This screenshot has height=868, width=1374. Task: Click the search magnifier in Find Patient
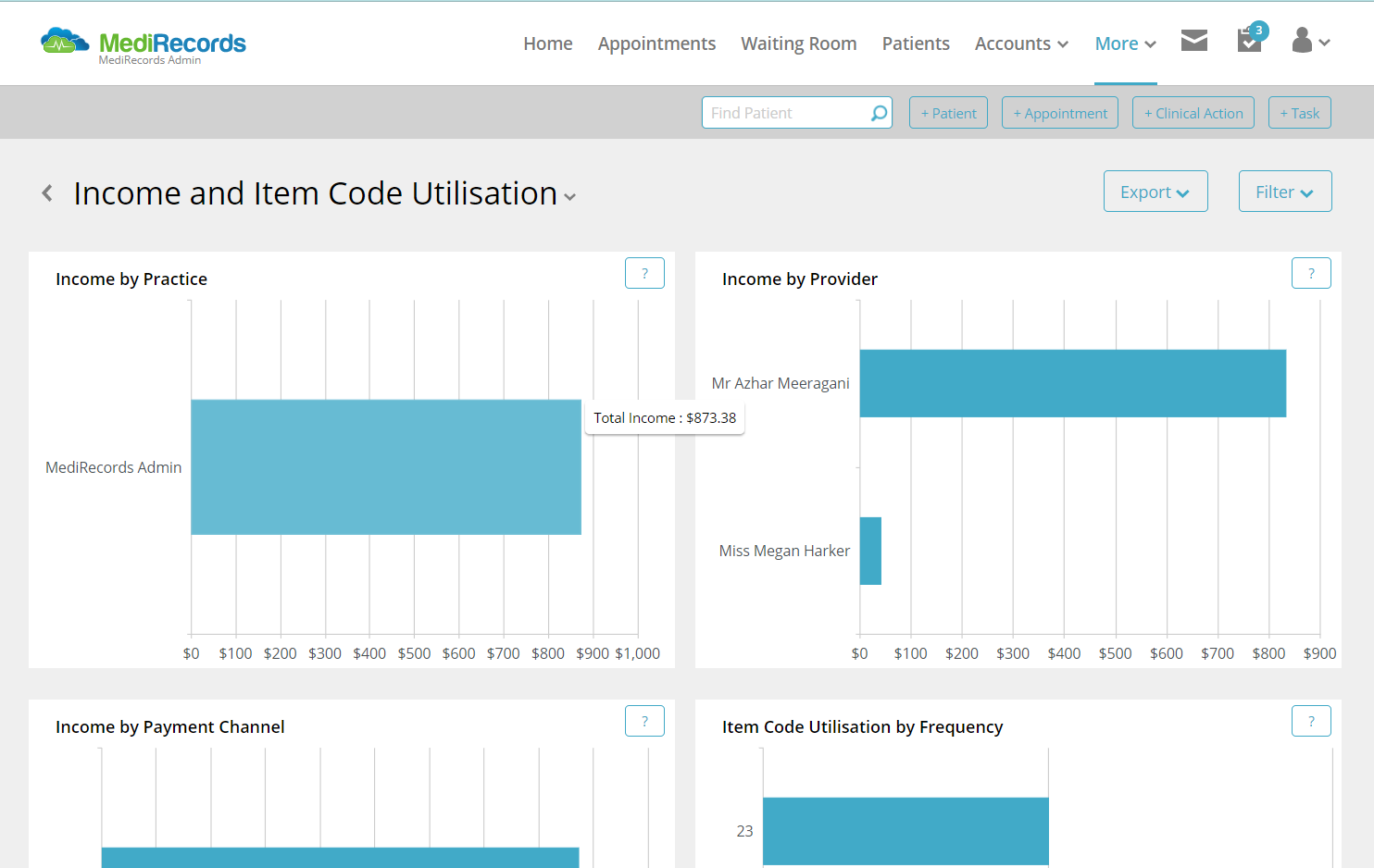pyautogui.click(x=879, y=113)
